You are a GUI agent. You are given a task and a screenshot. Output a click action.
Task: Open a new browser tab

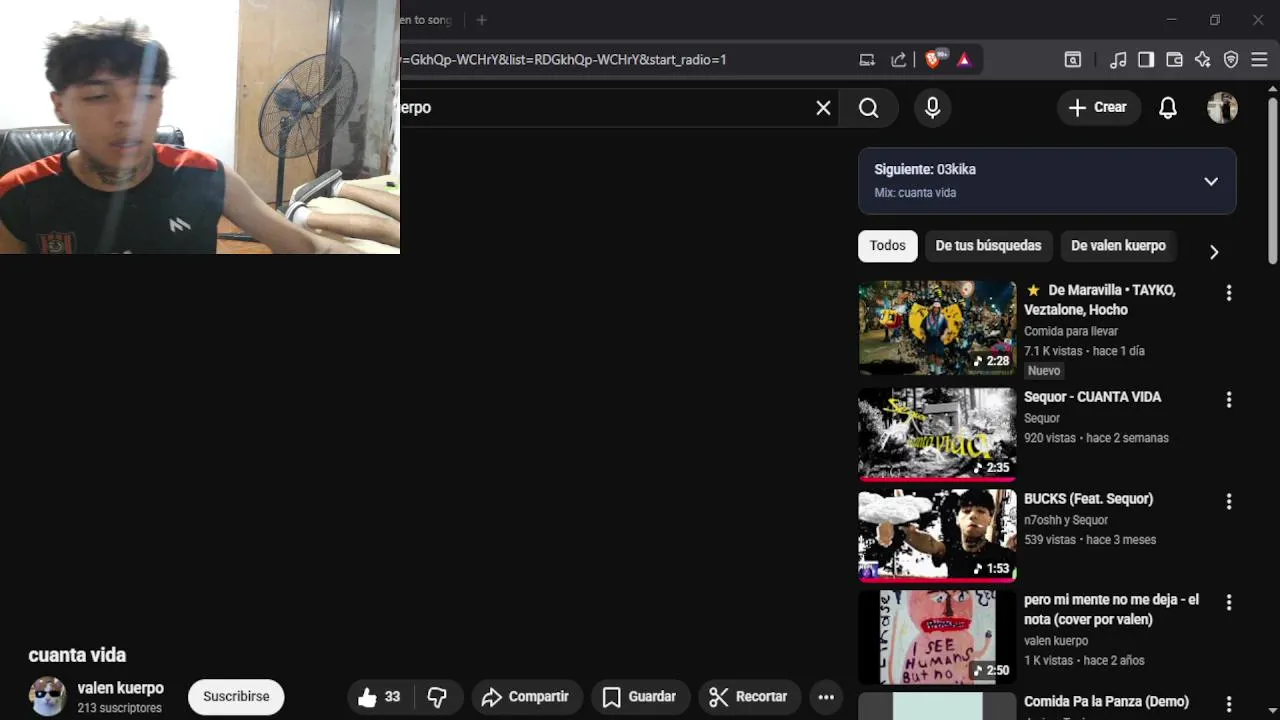point(481,20)
